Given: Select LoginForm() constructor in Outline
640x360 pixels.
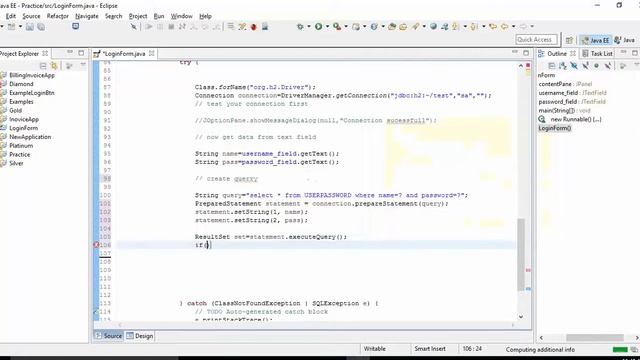Looking at the screenshot, I should 555,128.
